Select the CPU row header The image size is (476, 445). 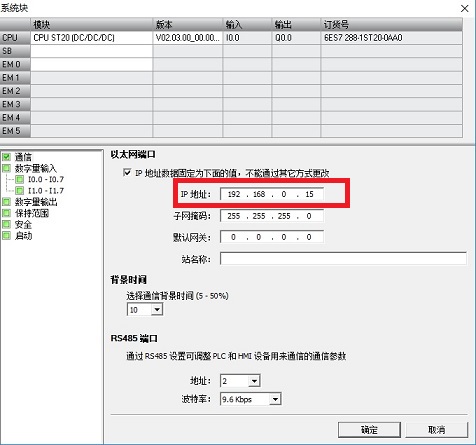[x=15, y=38]
